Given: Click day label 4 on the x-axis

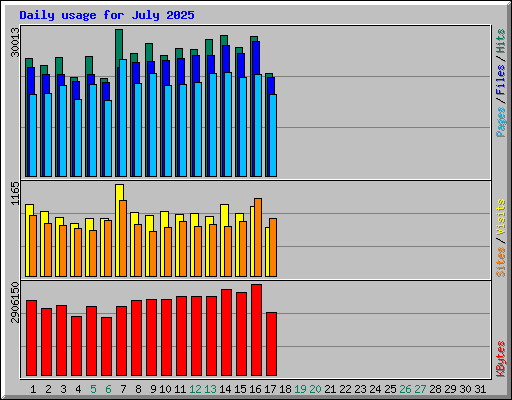Looking at the screenshot, I should point(78,389).
